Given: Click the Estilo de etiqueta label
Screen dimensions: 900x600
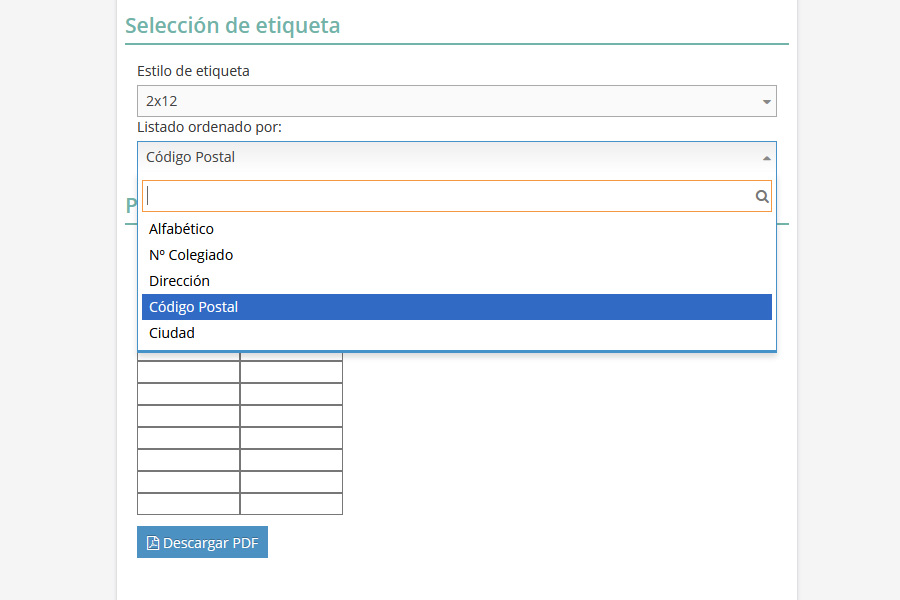Looking at the screenshot, I should (193, 71).
